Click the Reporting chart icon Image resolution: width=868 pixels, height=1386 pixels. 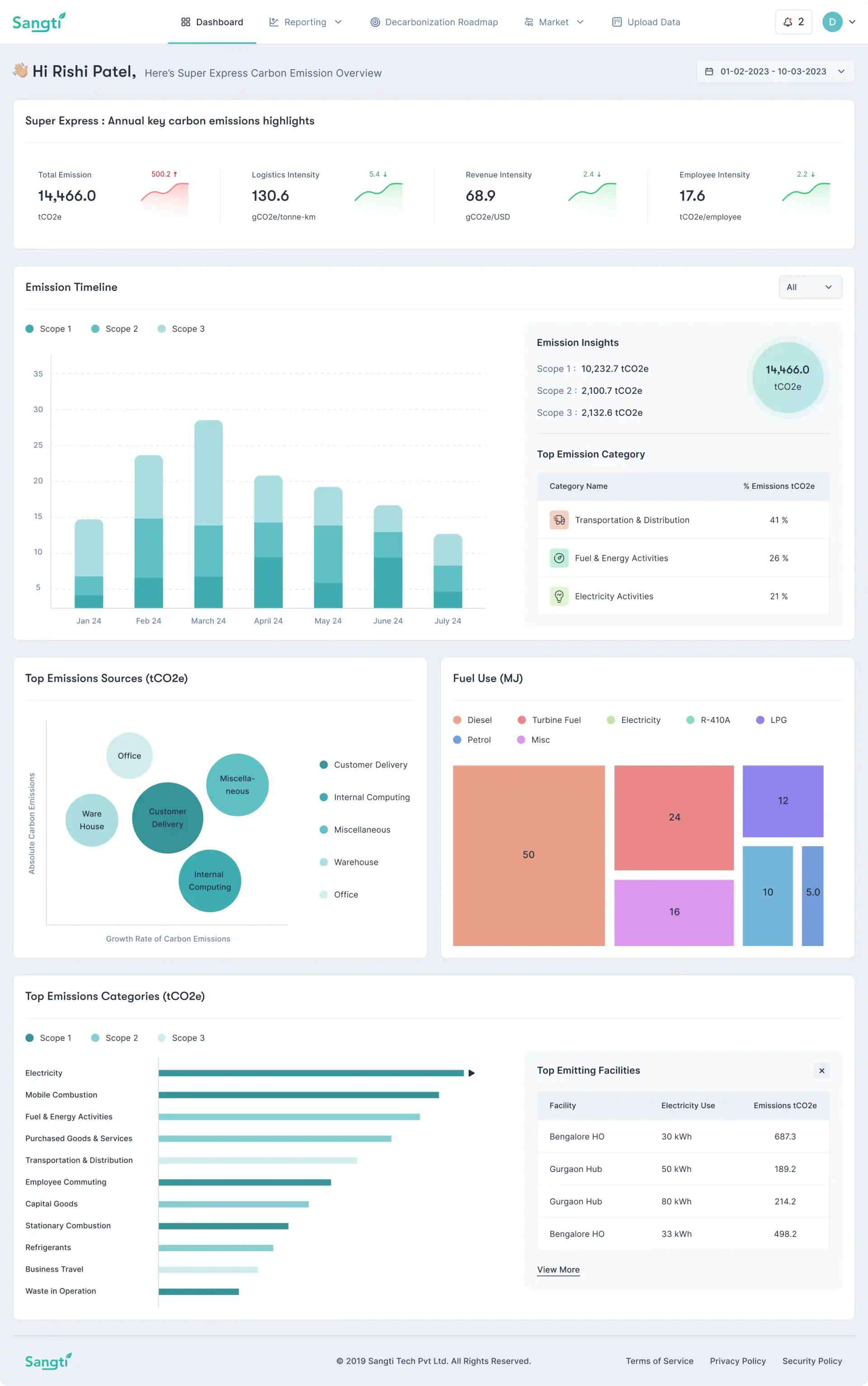274,22
